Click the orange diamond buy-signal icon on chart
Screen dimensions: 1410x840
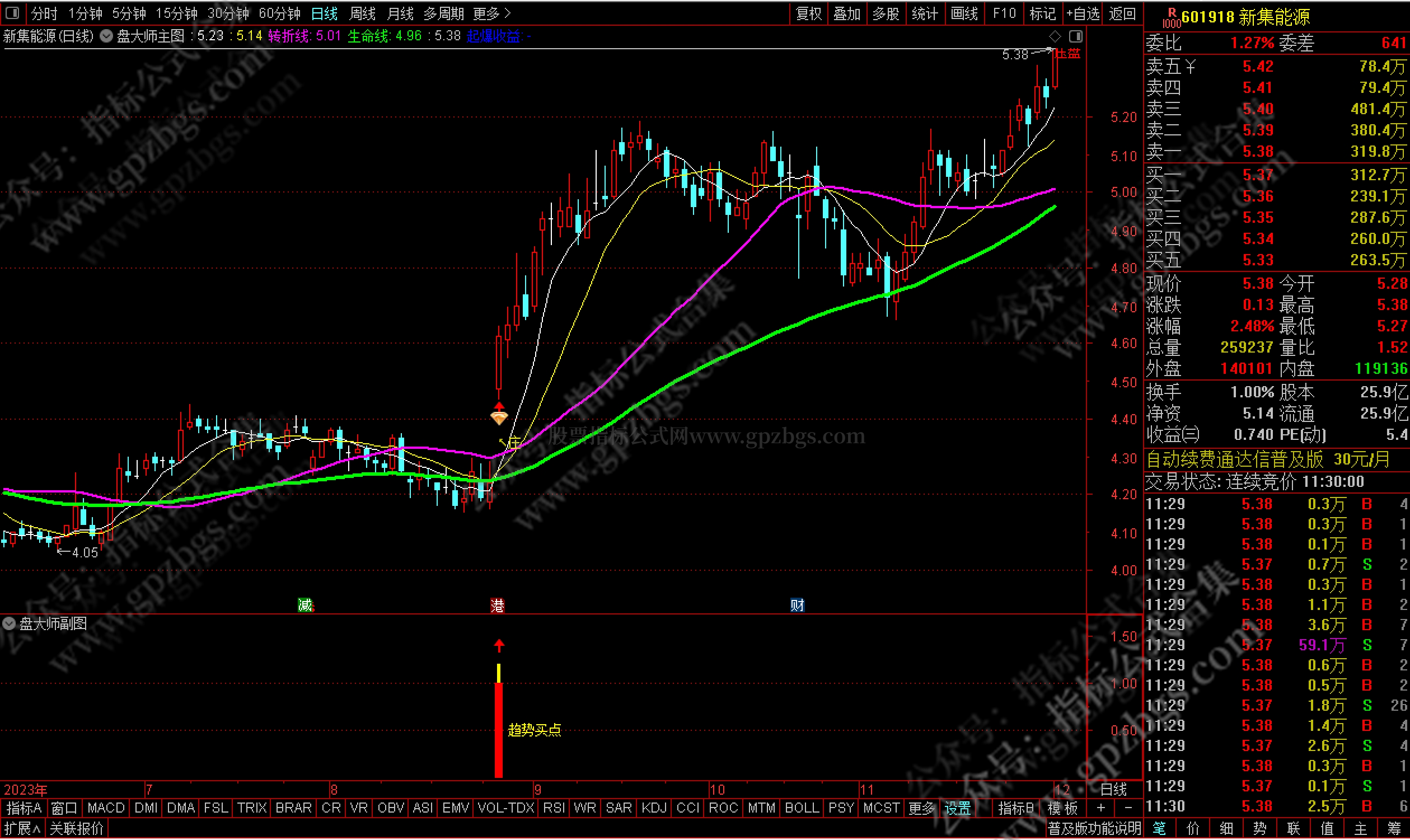(499, 417)
